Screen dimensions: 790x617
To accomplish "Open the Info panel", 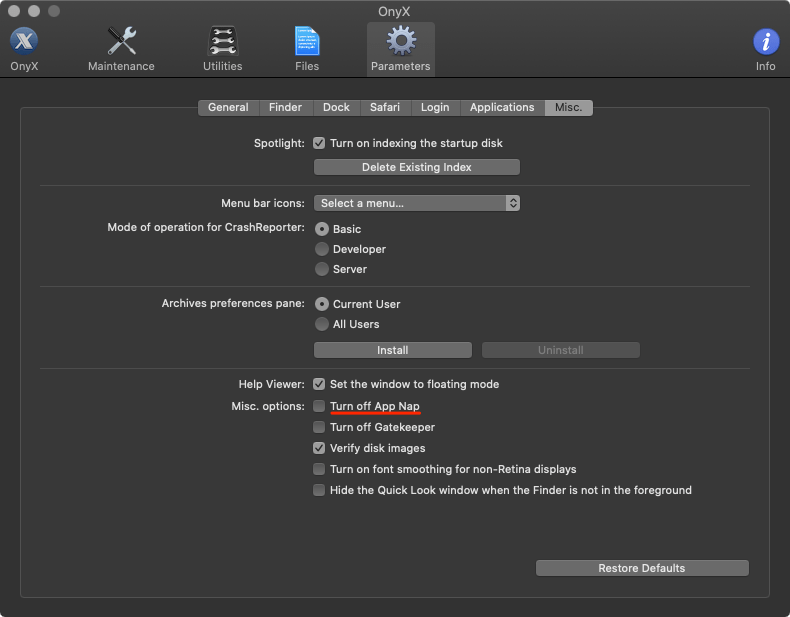I will 765,49.
